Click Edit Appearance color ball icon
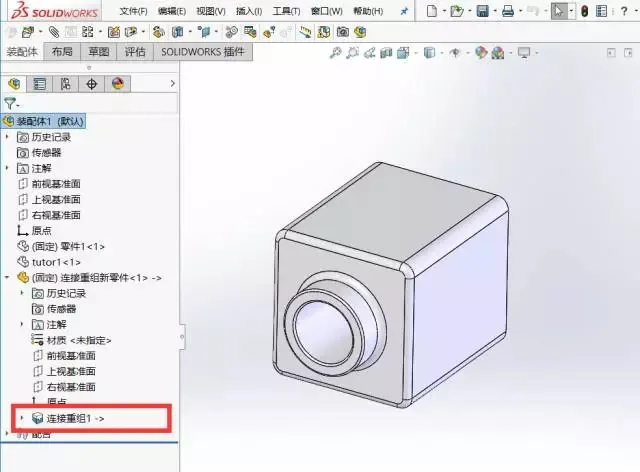This screenshot has height=472, width=640. 481,53
